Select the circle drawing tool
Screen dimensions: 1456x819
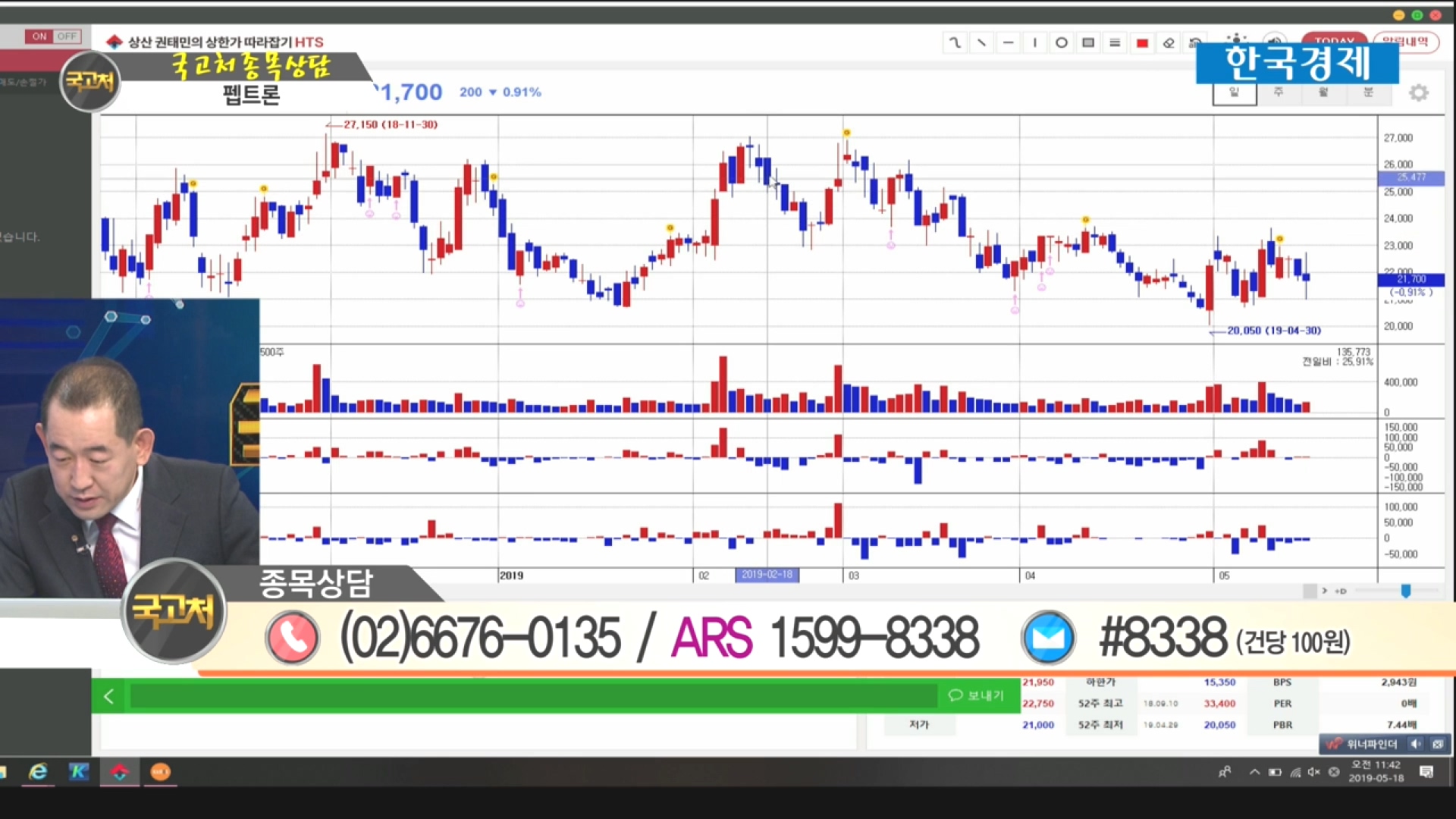(1062, 43)
